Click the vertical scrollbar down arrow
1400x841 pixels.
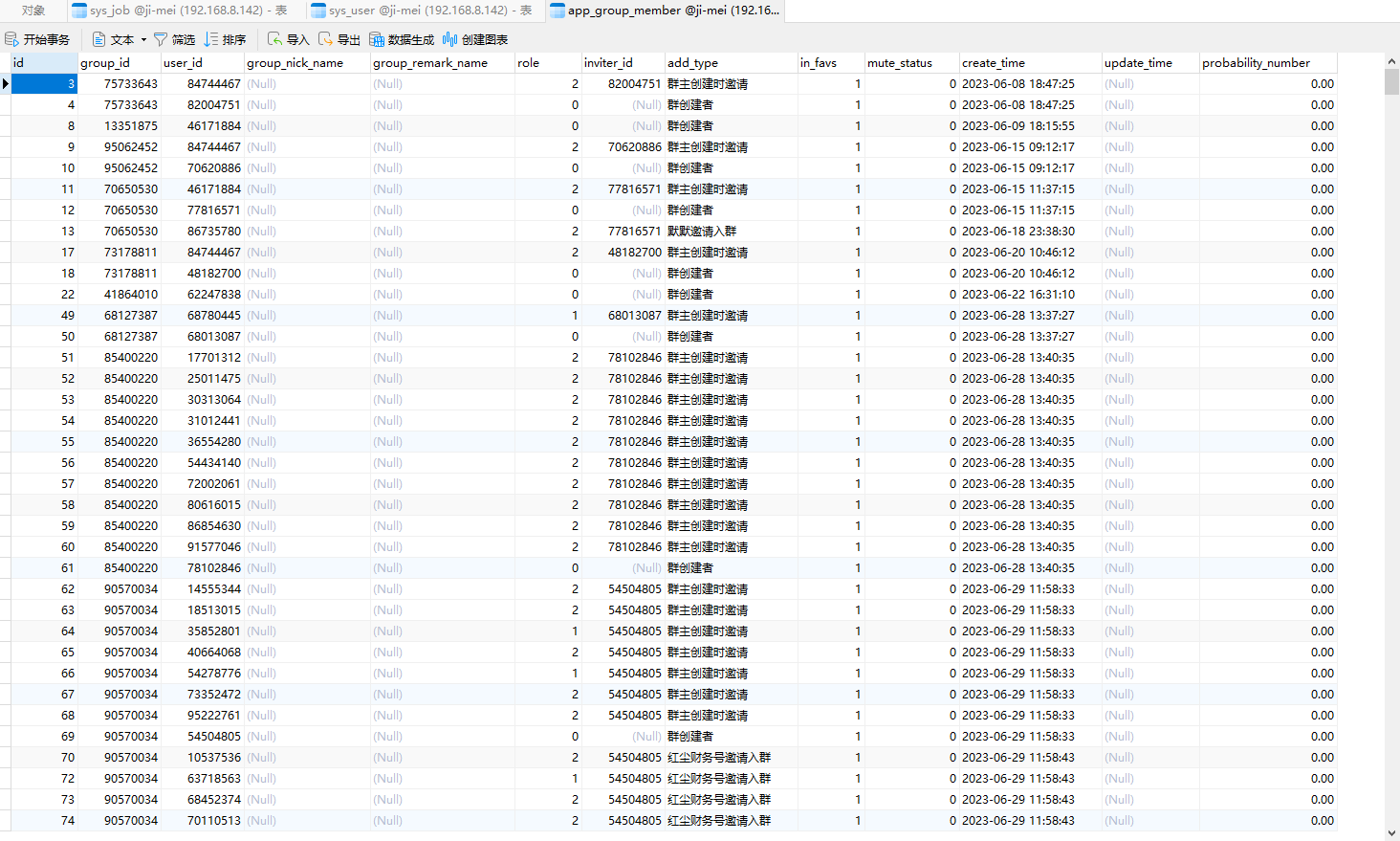[1391, 833]
